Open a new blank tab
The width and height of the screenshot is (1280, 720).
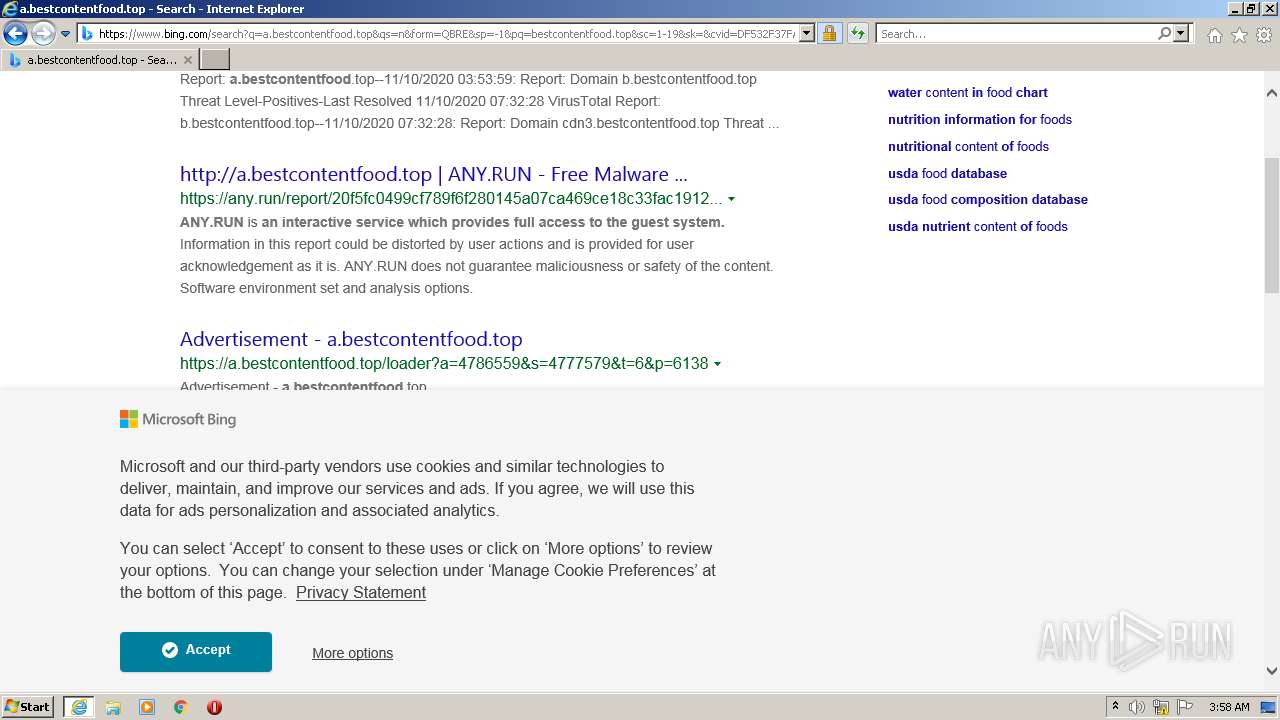[215, 60]
